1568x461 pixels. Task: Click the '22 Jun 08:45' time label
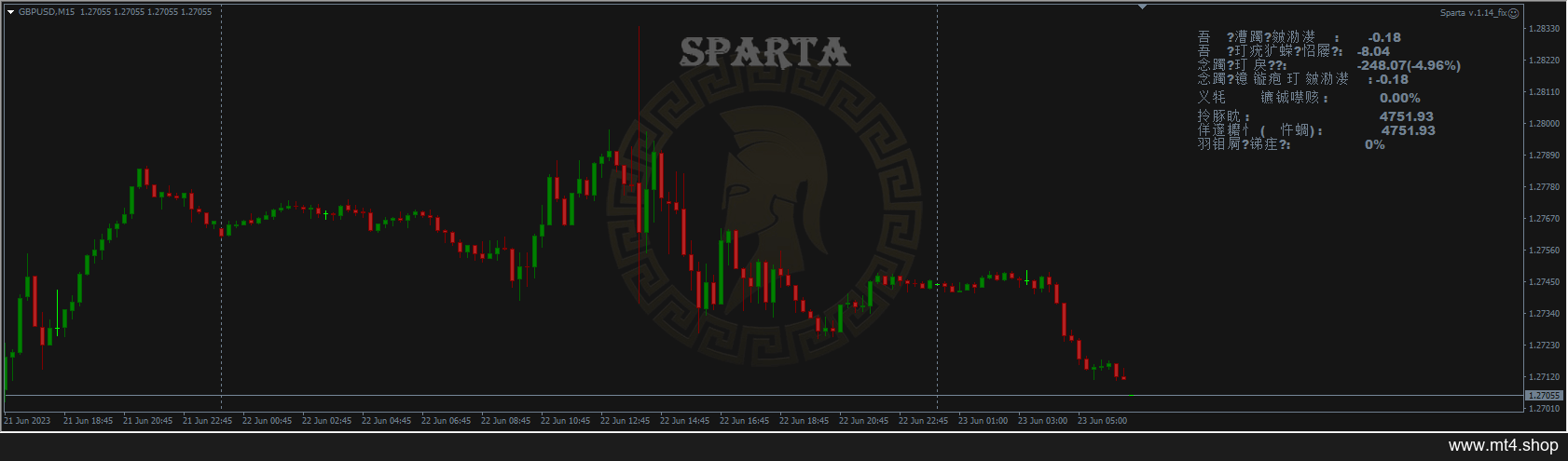(505, 421)
